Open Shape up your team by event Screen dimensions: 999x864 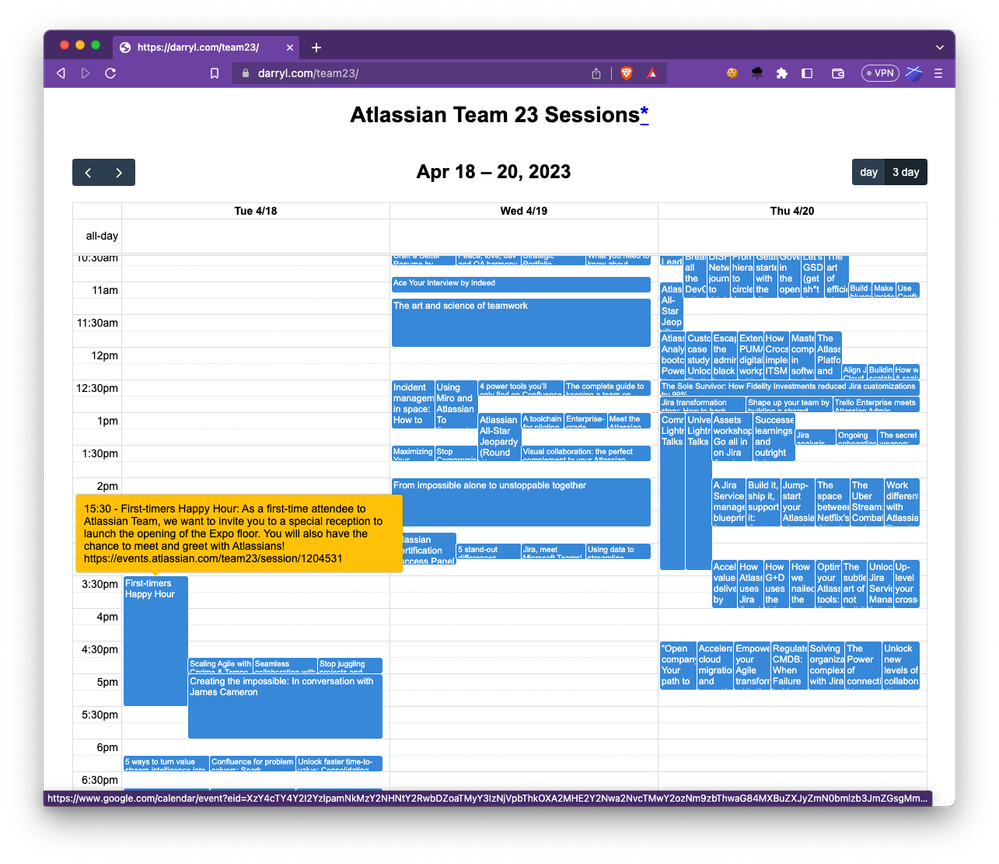[789, 404]
